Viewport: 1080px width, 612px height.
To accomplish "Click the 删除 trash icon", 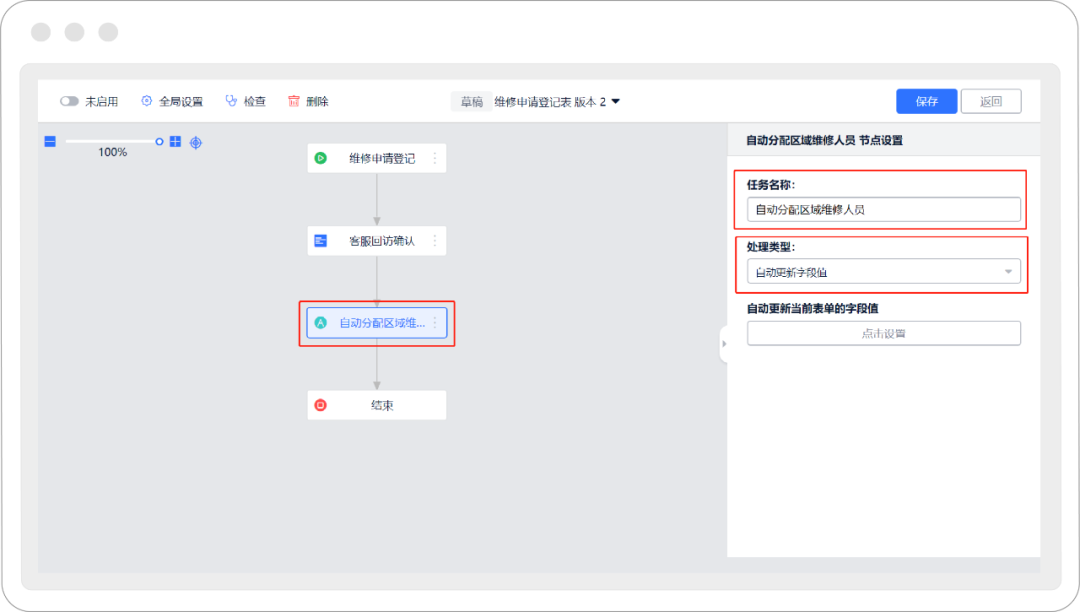I will coord(294,101).
